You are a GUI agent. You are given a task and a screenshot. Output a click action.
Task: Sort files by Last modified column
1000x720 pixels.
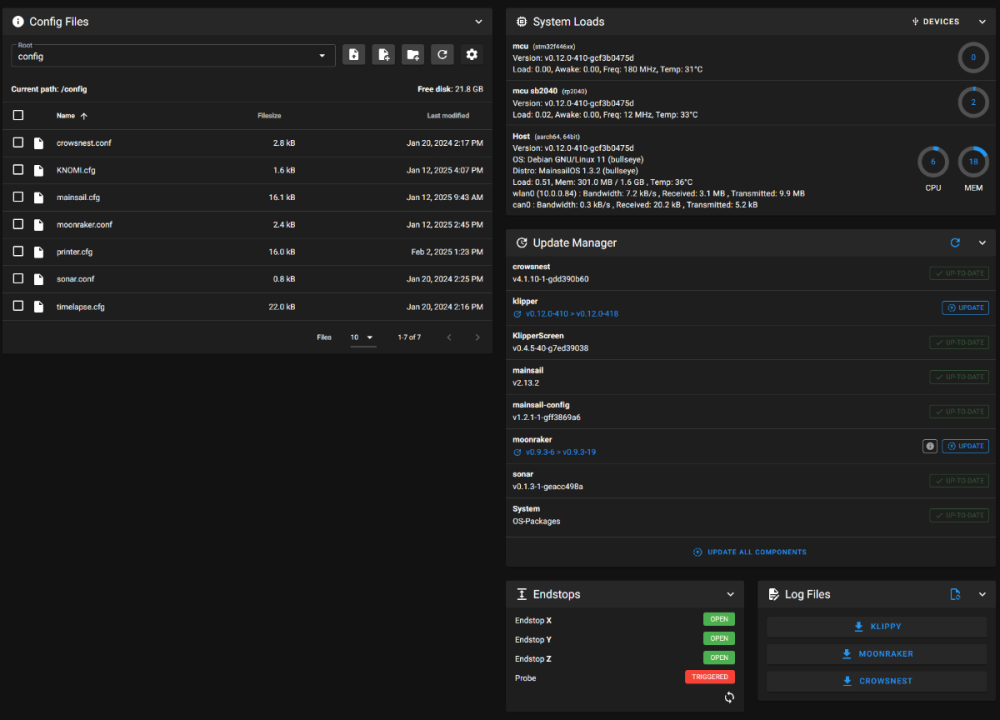(x=448, y=116)
